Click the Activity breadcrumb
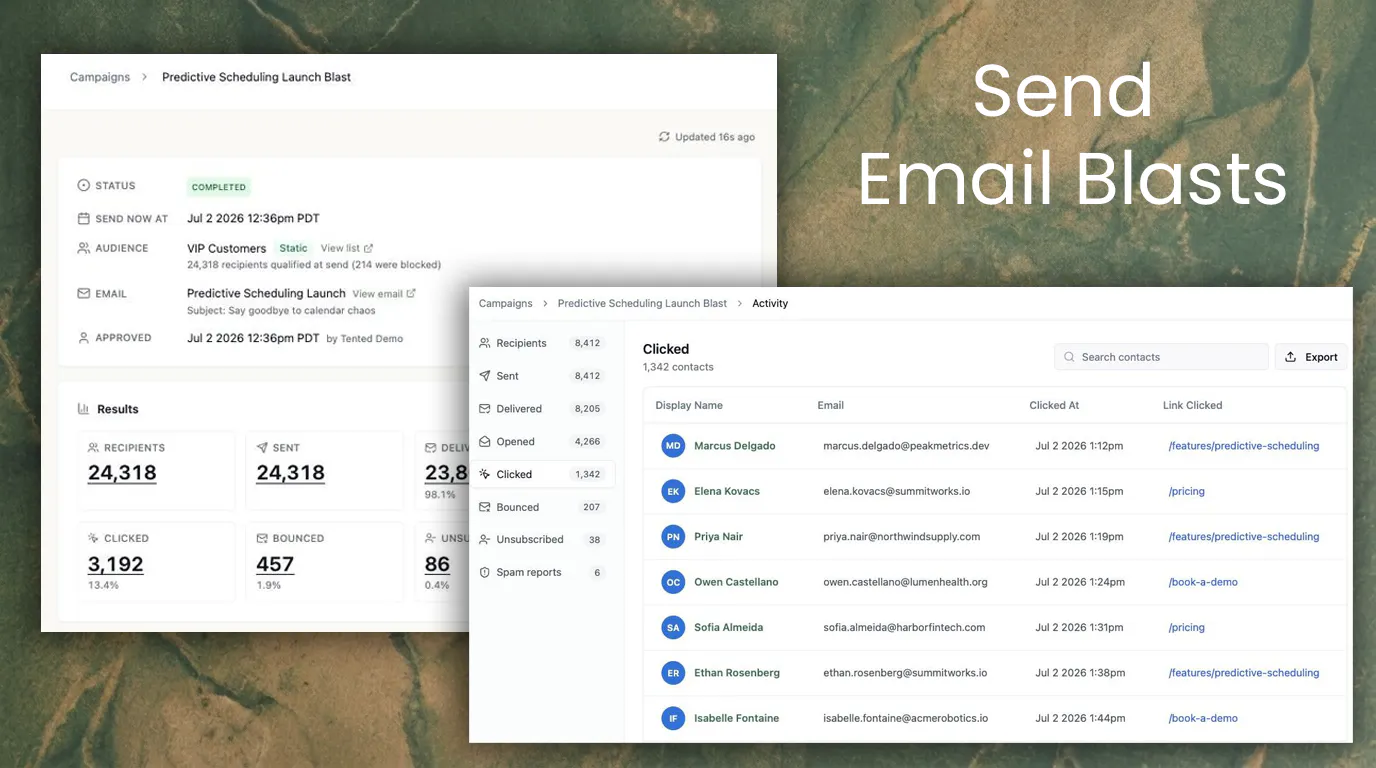Image resolution: width=1376 pixels, height=768 pixels. (770, 303)
